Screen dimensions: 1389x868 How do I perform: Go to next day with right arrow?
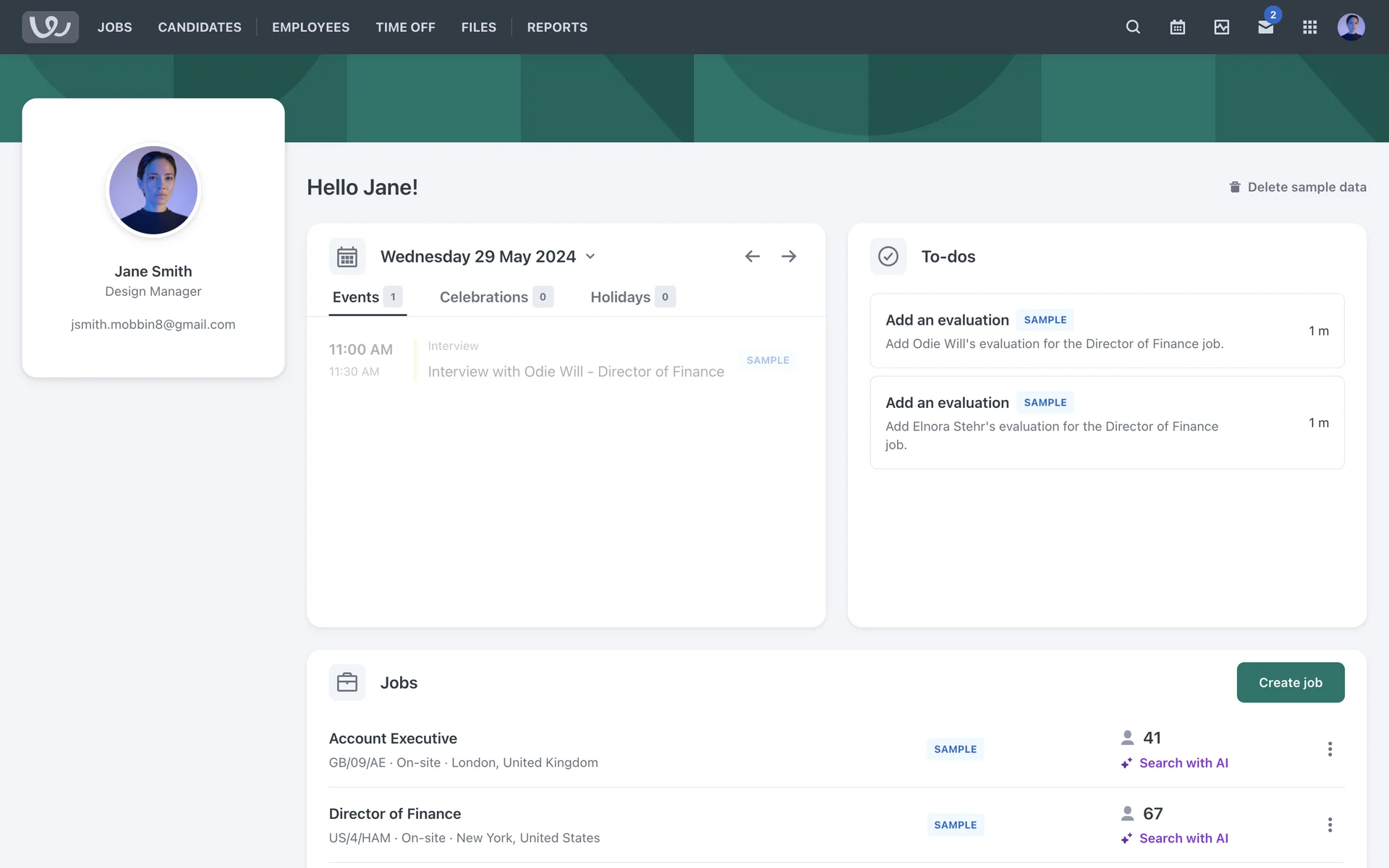click(789, 256)
